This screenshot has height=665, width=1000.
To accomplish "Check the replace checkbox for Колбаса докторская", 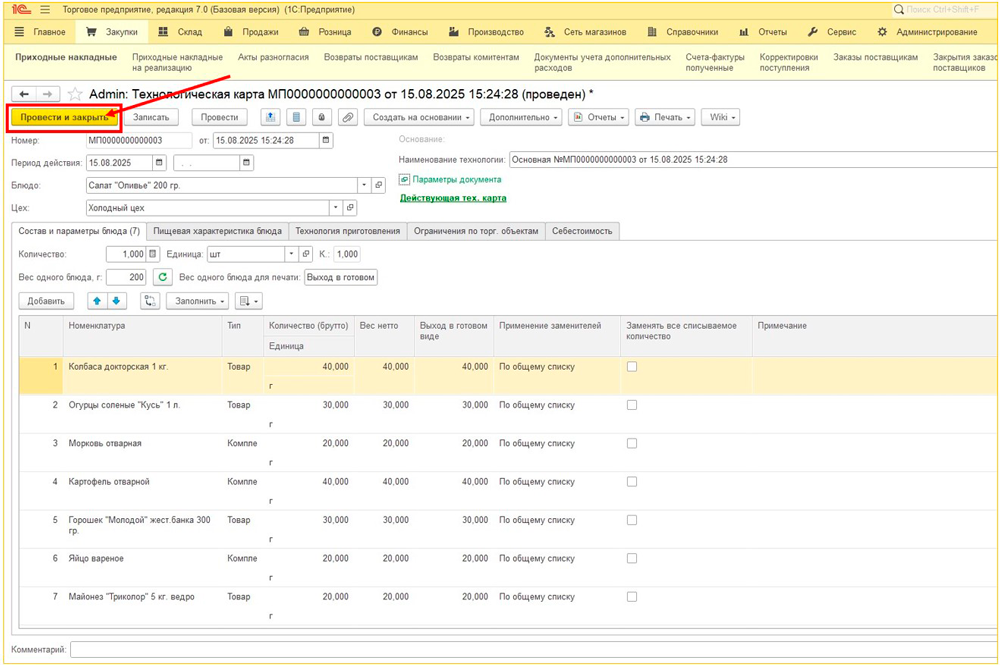I will coord(631,367).
